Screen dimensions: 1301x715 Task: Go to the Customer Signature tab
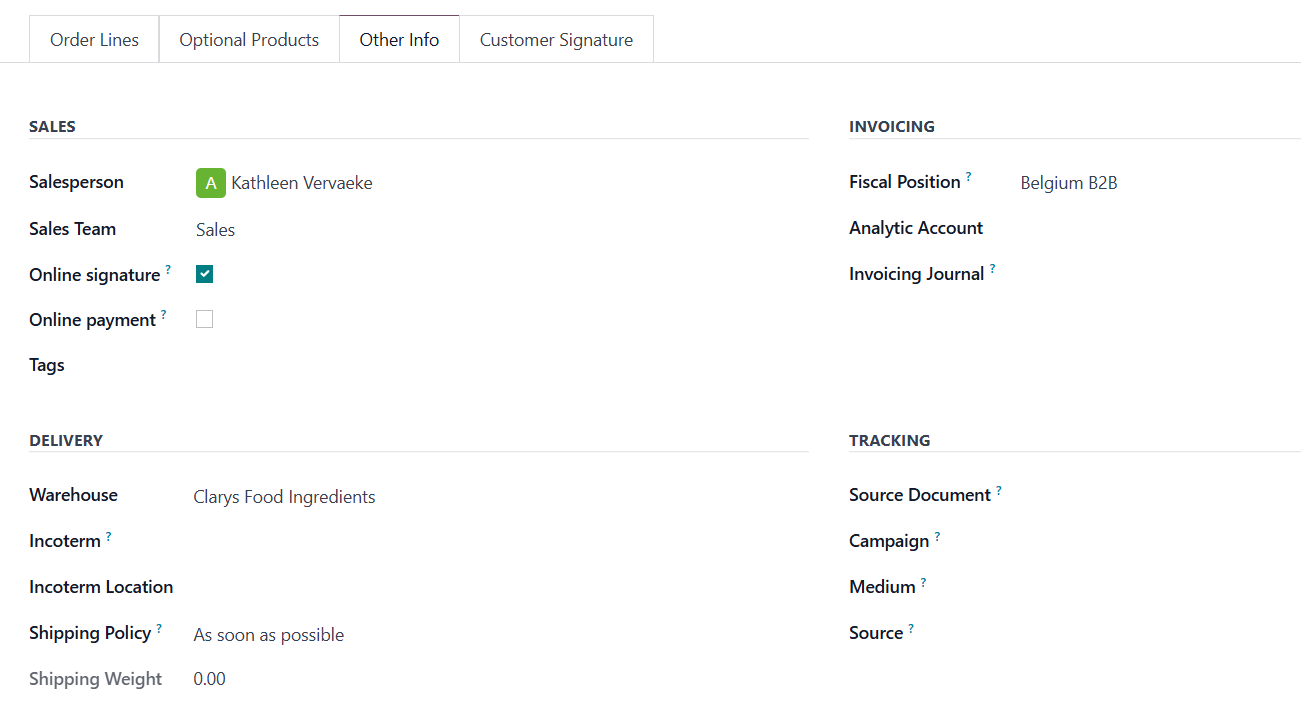(556, 40)
